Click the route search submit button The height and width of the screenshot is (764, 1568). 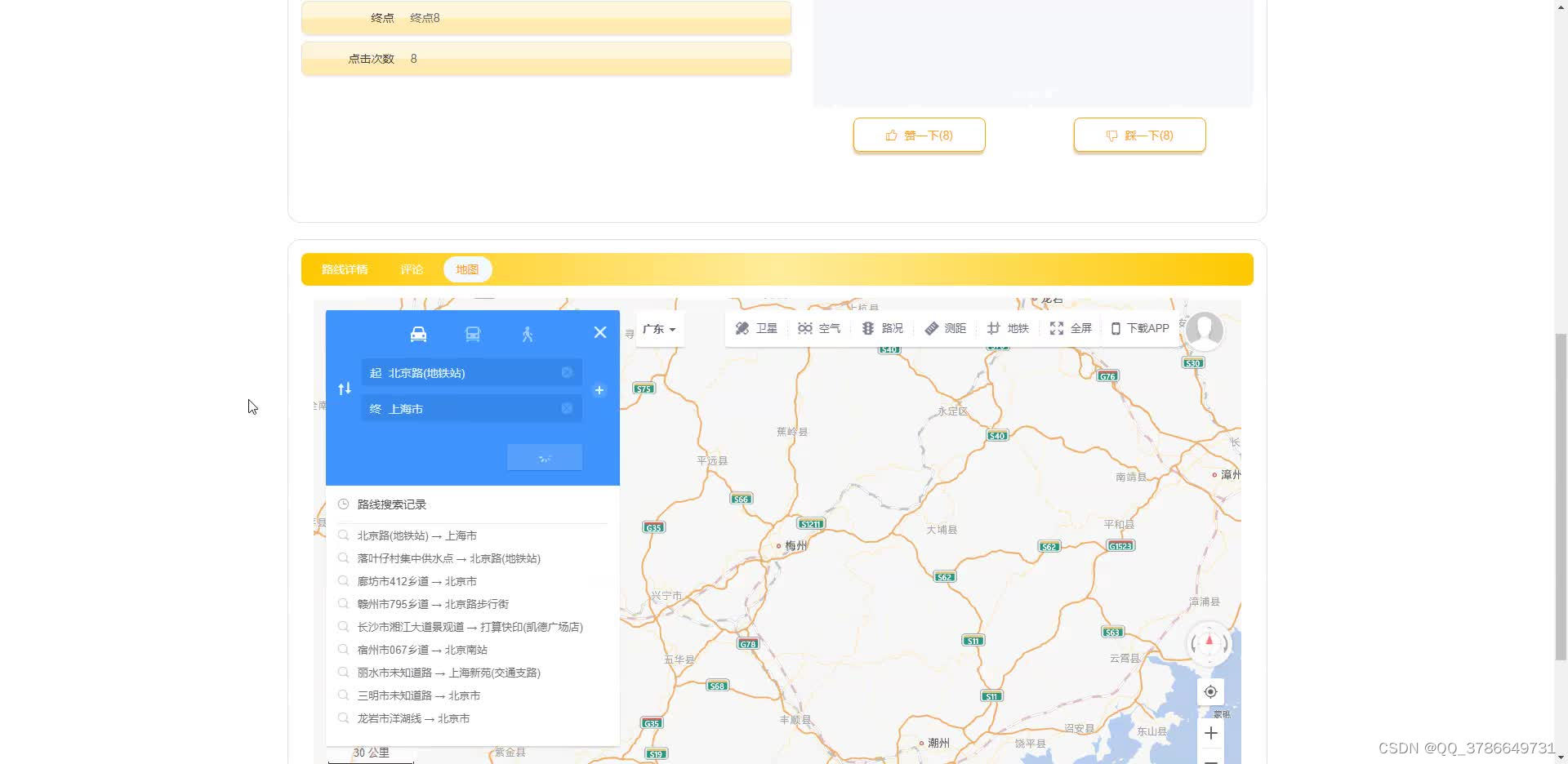(x=545, y=457)
